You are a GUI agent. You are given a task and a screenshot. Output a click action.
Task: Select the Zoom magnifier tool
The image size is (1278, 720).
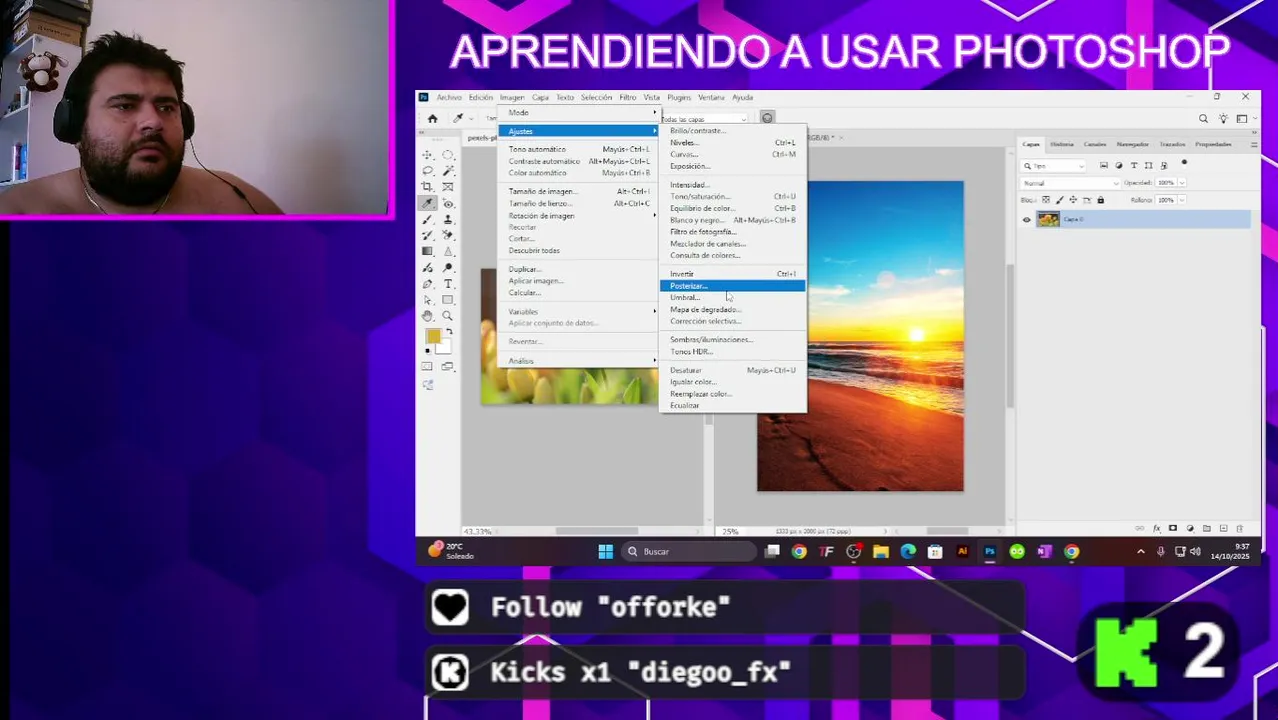click(x=448, y=316)
